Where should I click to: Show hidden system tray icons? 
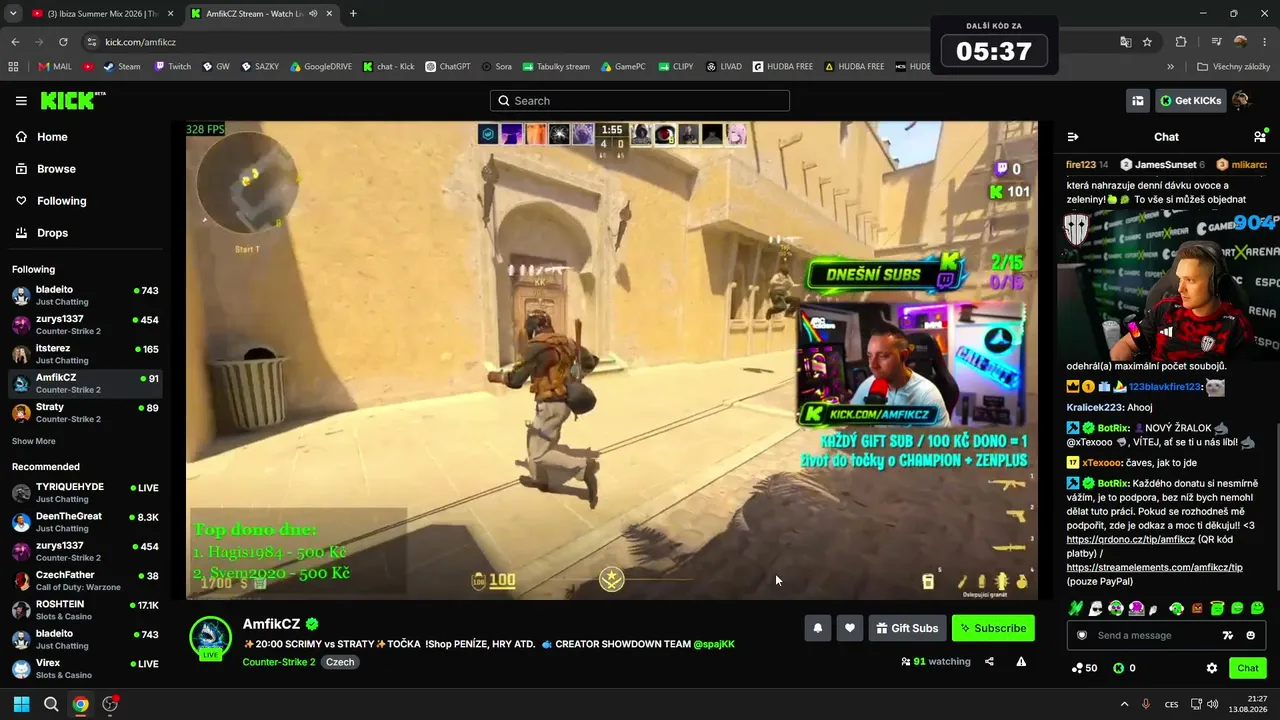(1124, 704)
